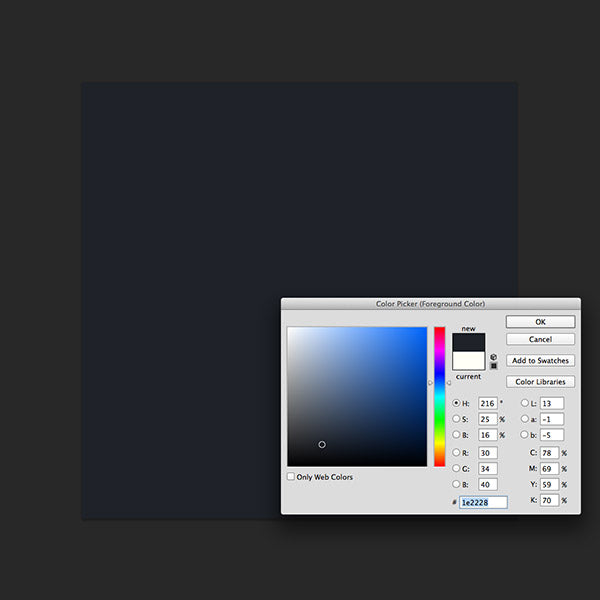The width and height of the screenshot is (600, 600).
Task: Select the RGB blue B radio button
Action: (x=456, y=484)
